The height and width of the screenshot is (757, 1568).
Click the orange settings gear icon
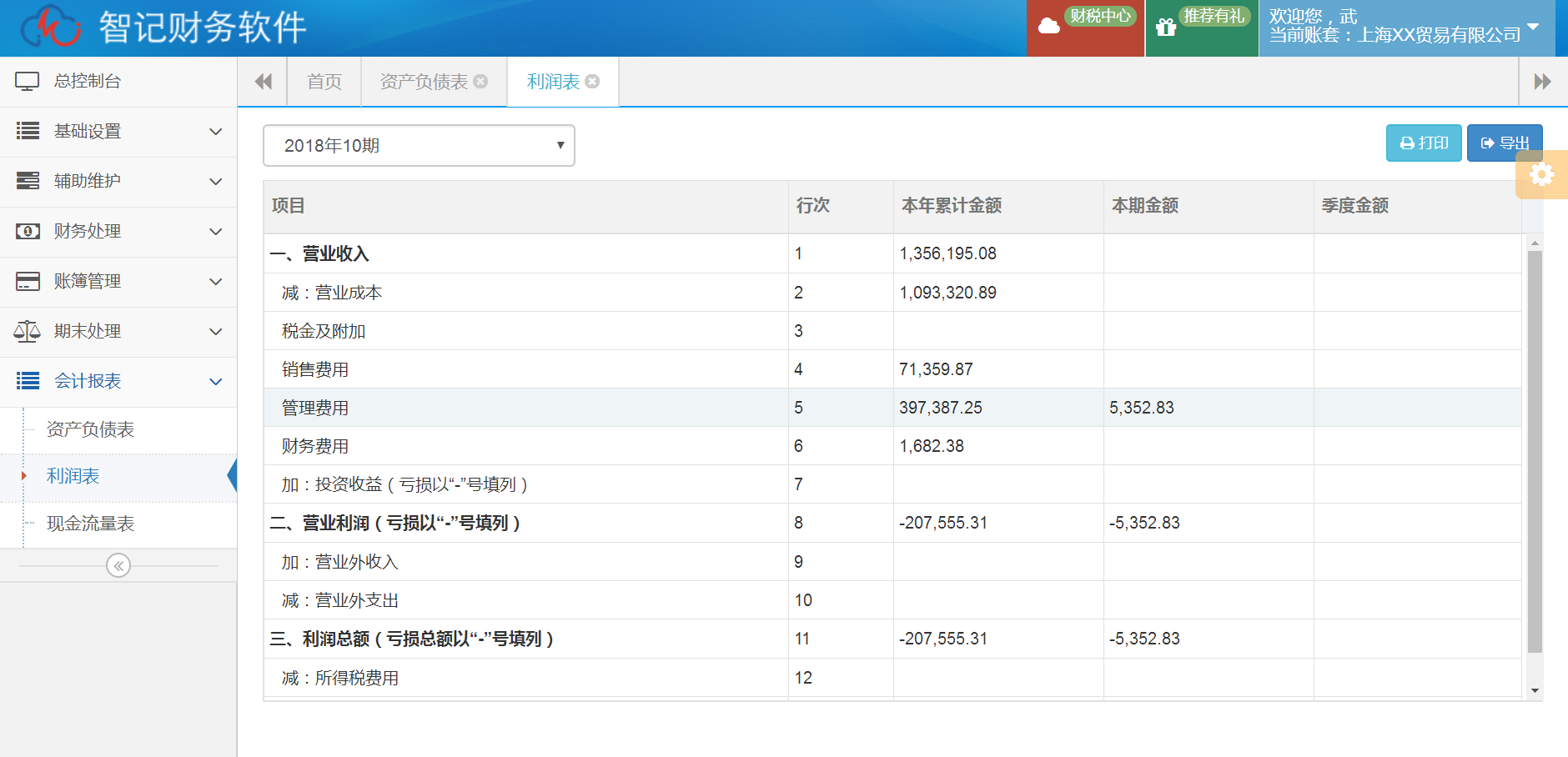[x=1541, y=174]
